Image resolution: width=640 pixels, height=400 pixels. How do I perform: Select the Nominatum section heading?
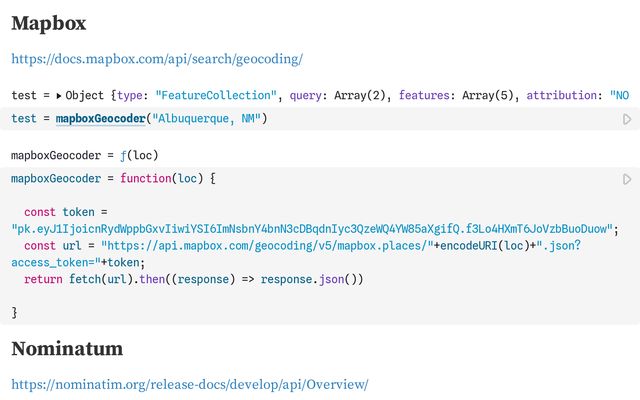coord(67,348)
